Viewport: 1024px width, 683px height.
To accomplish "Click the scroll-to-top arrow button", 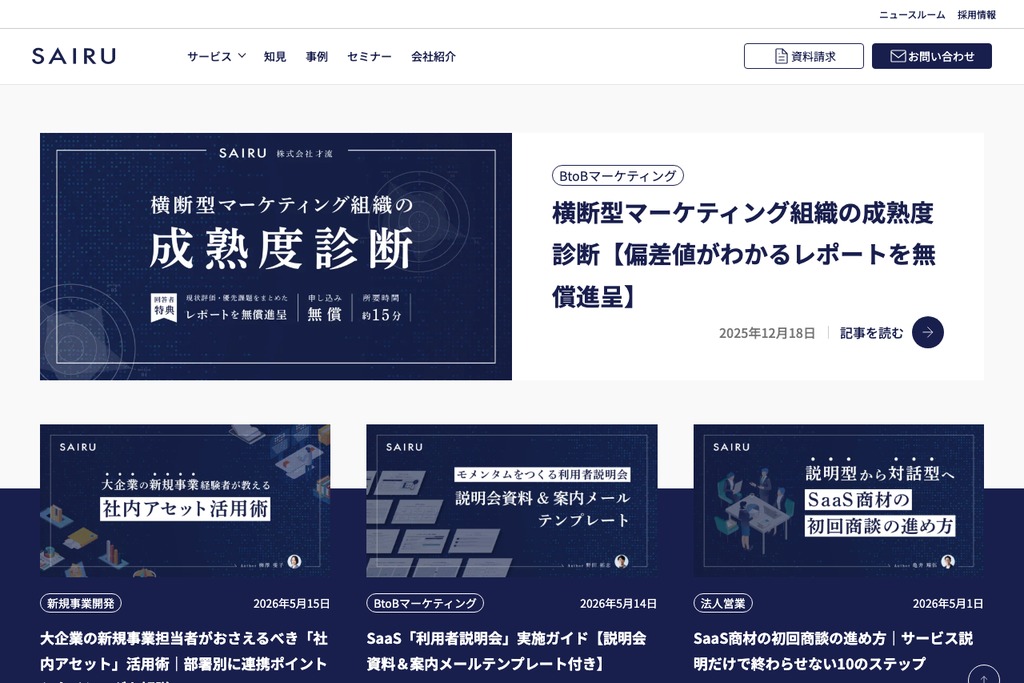I will click(984, 676).
